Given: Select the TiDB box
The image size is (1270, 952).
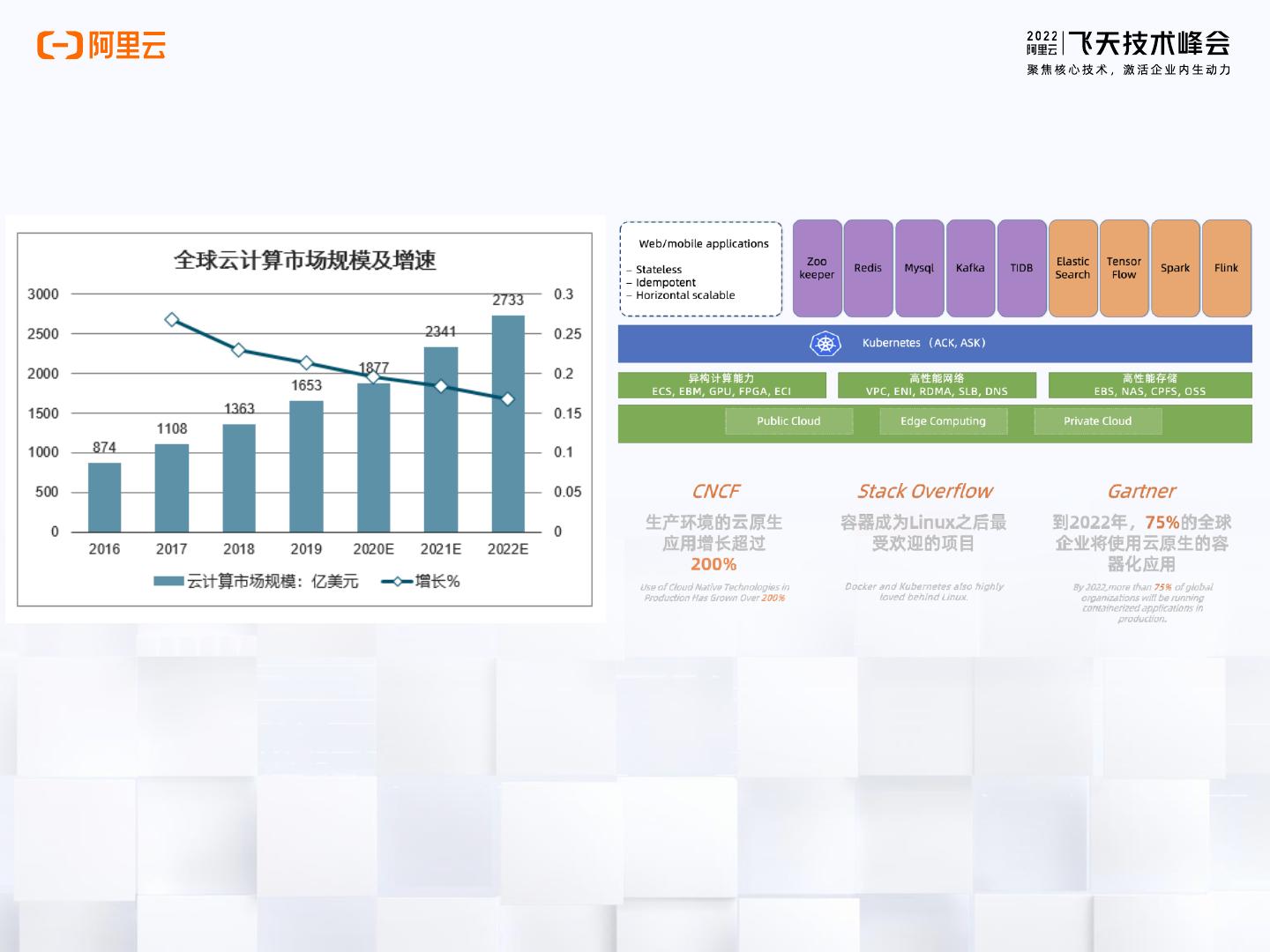Looking at the screenshot, I should click(x=1021, y=268).
